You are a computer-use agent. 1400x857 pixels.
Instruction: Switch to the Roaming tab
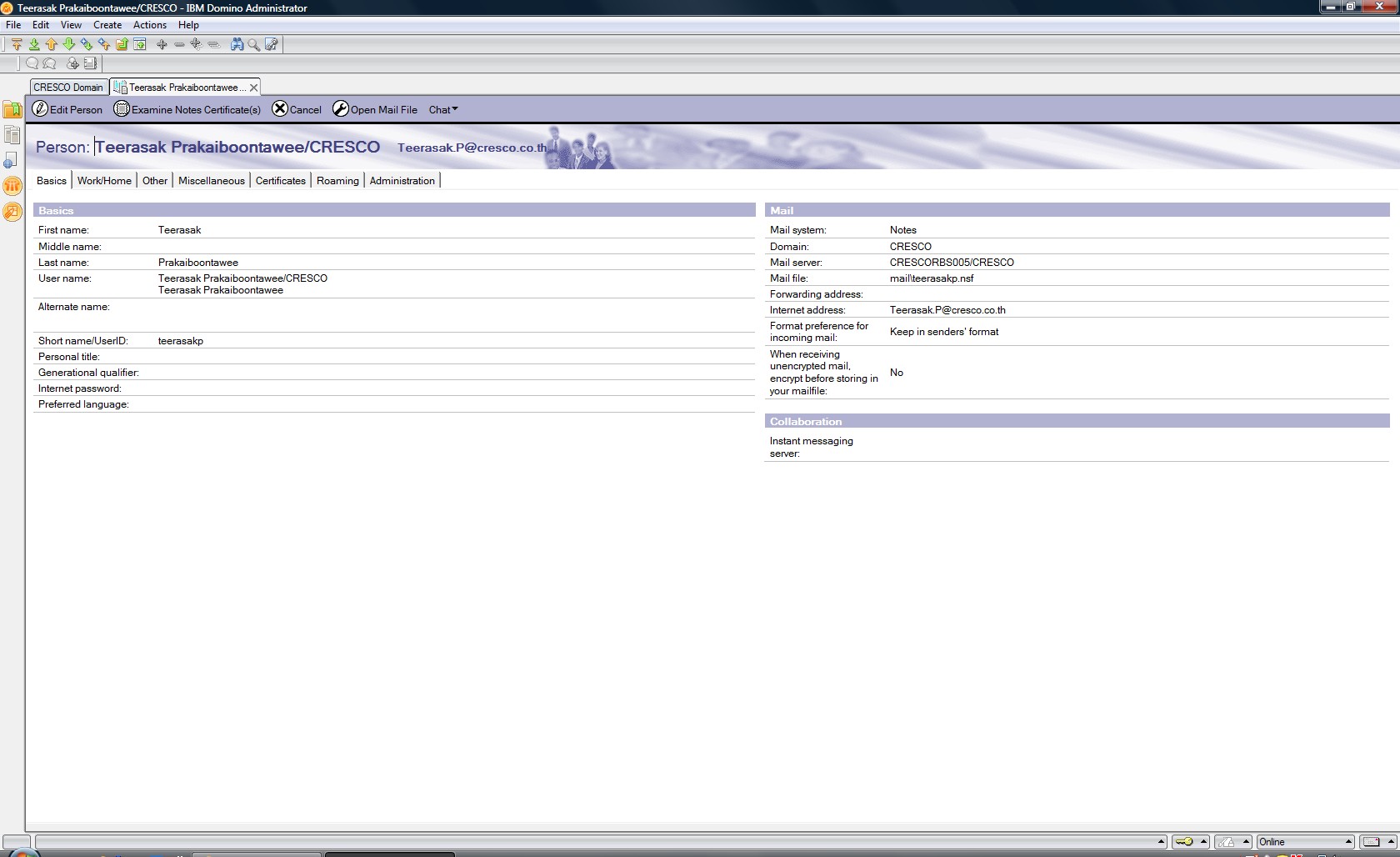click(x=337, y=181)
